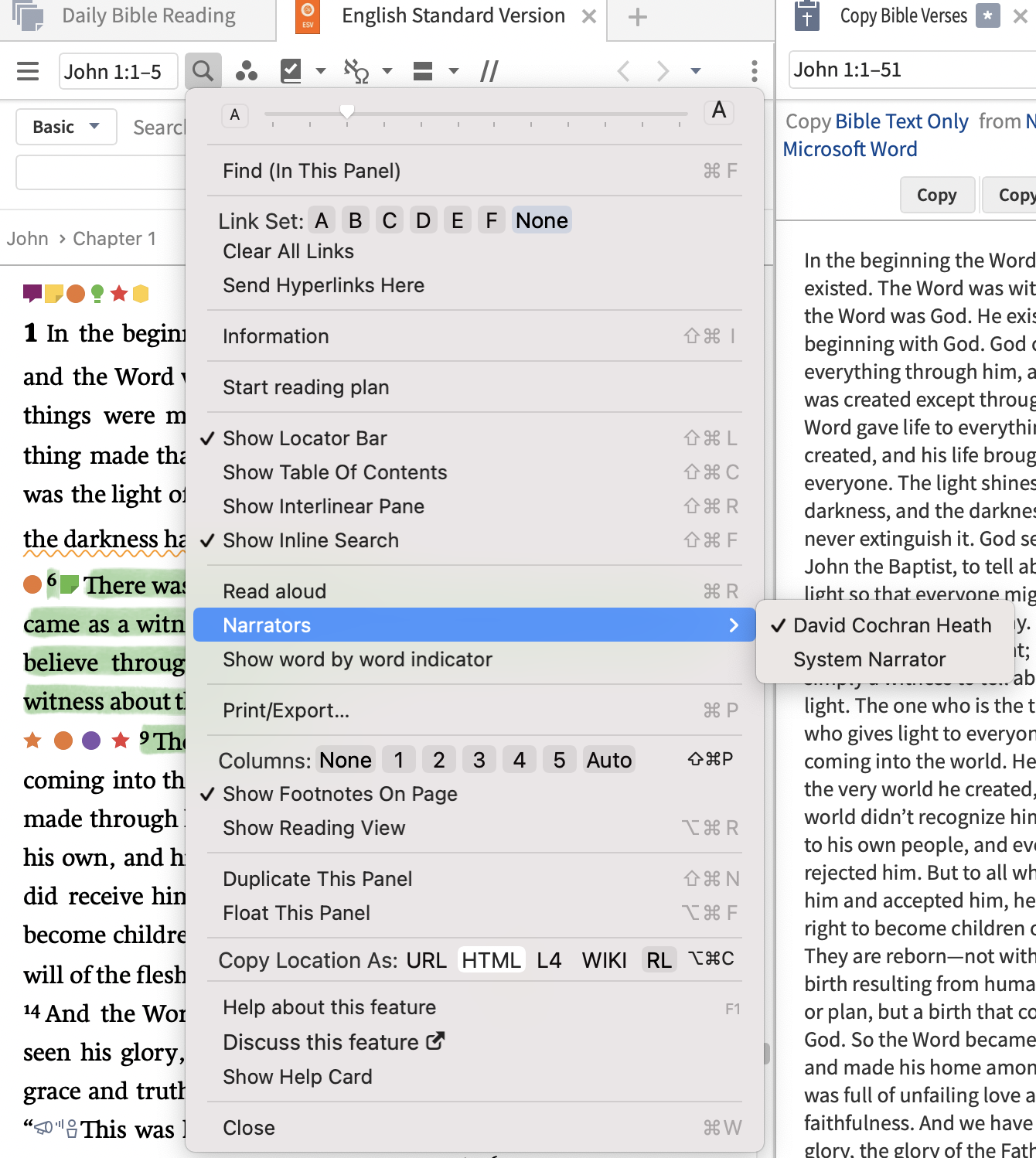1036x1158 pixels.
Task: Go forward with the right arrow icon
Action: click(x=663, y=71)
